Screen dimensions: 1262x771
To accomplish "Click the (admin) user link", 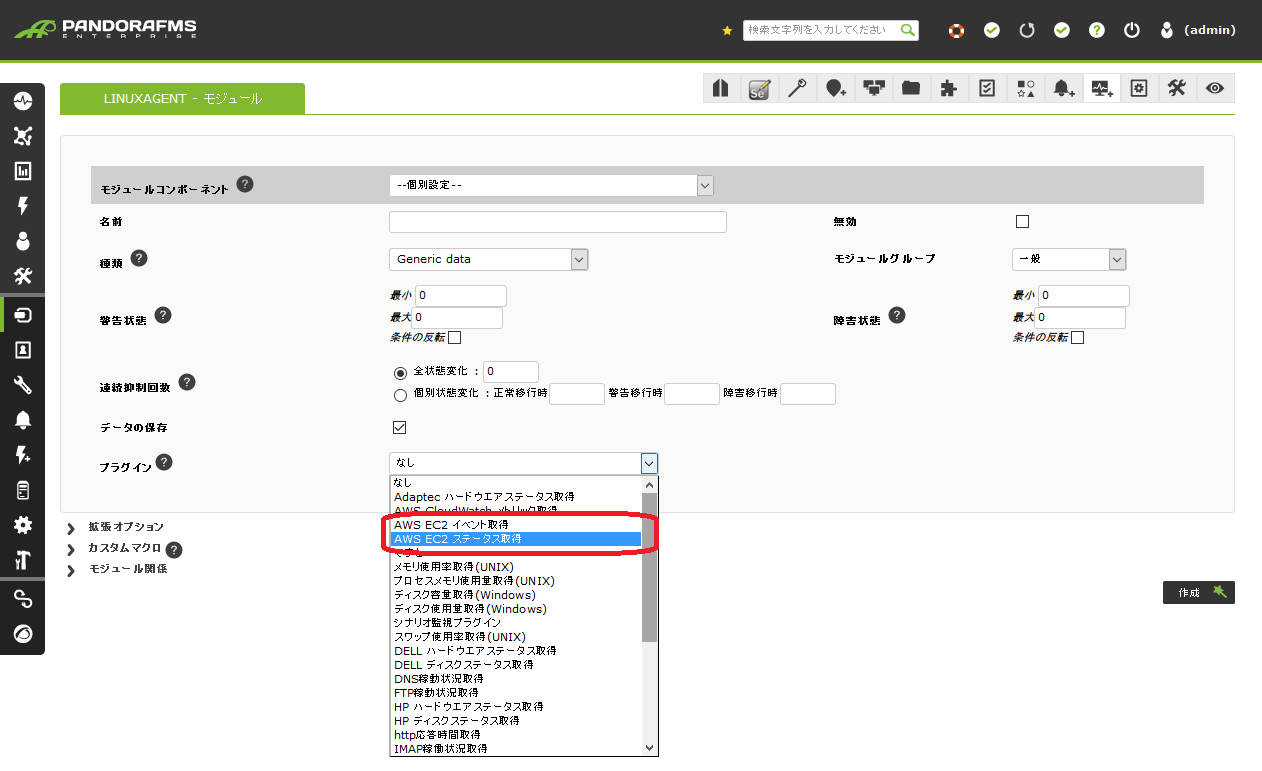I will click(1209, 30).
